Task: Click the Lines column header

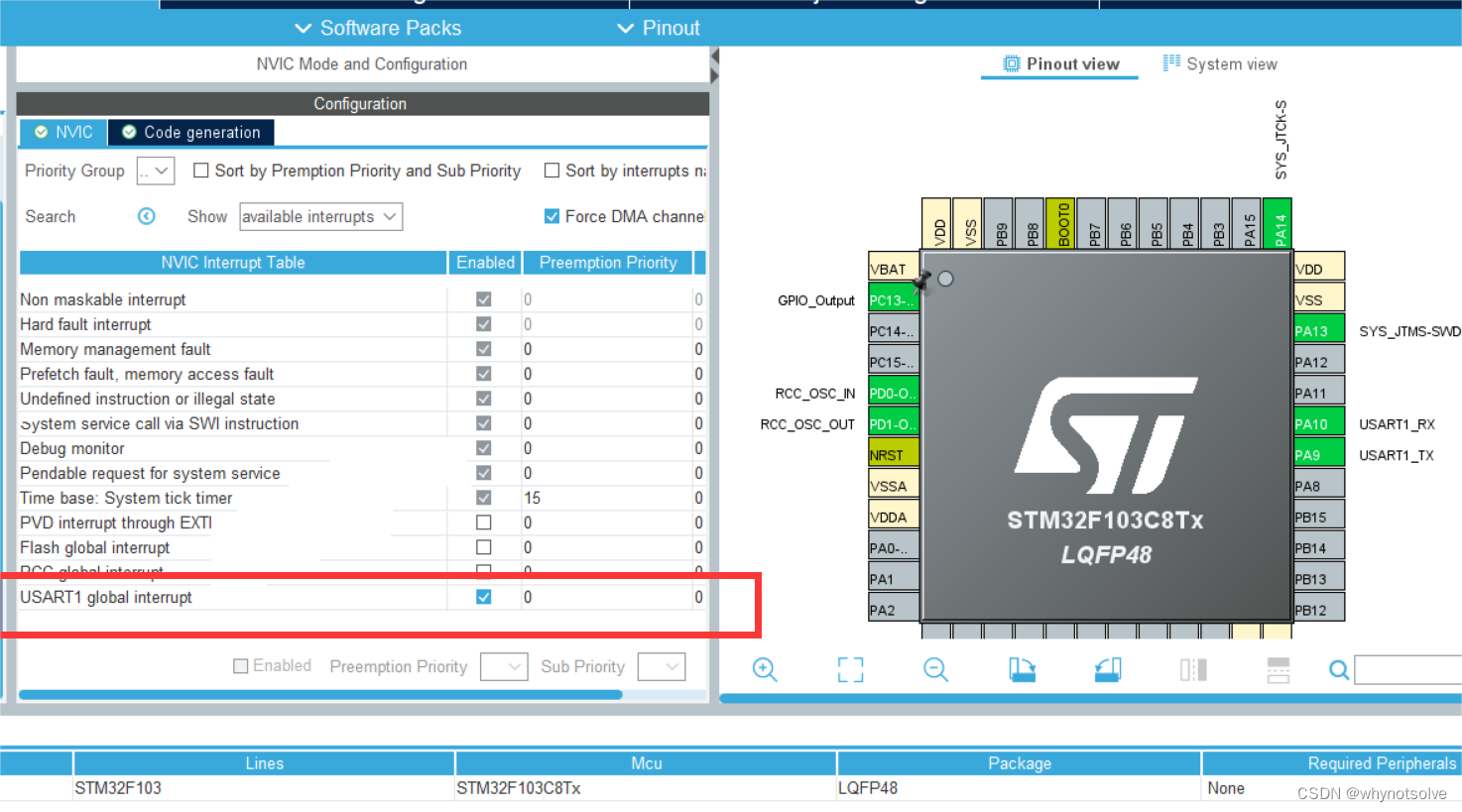Action: pyautogui.click(x=264, y=763)
